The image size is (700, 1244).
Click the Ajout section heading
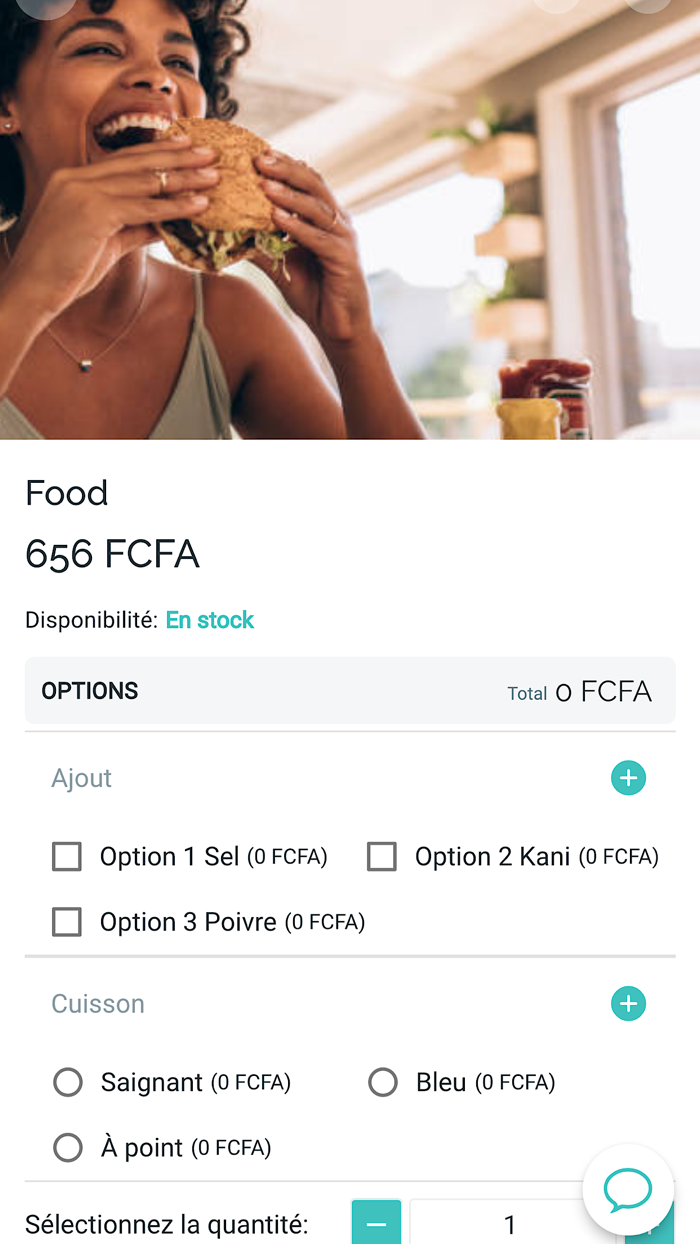click(x=82, y=778)
